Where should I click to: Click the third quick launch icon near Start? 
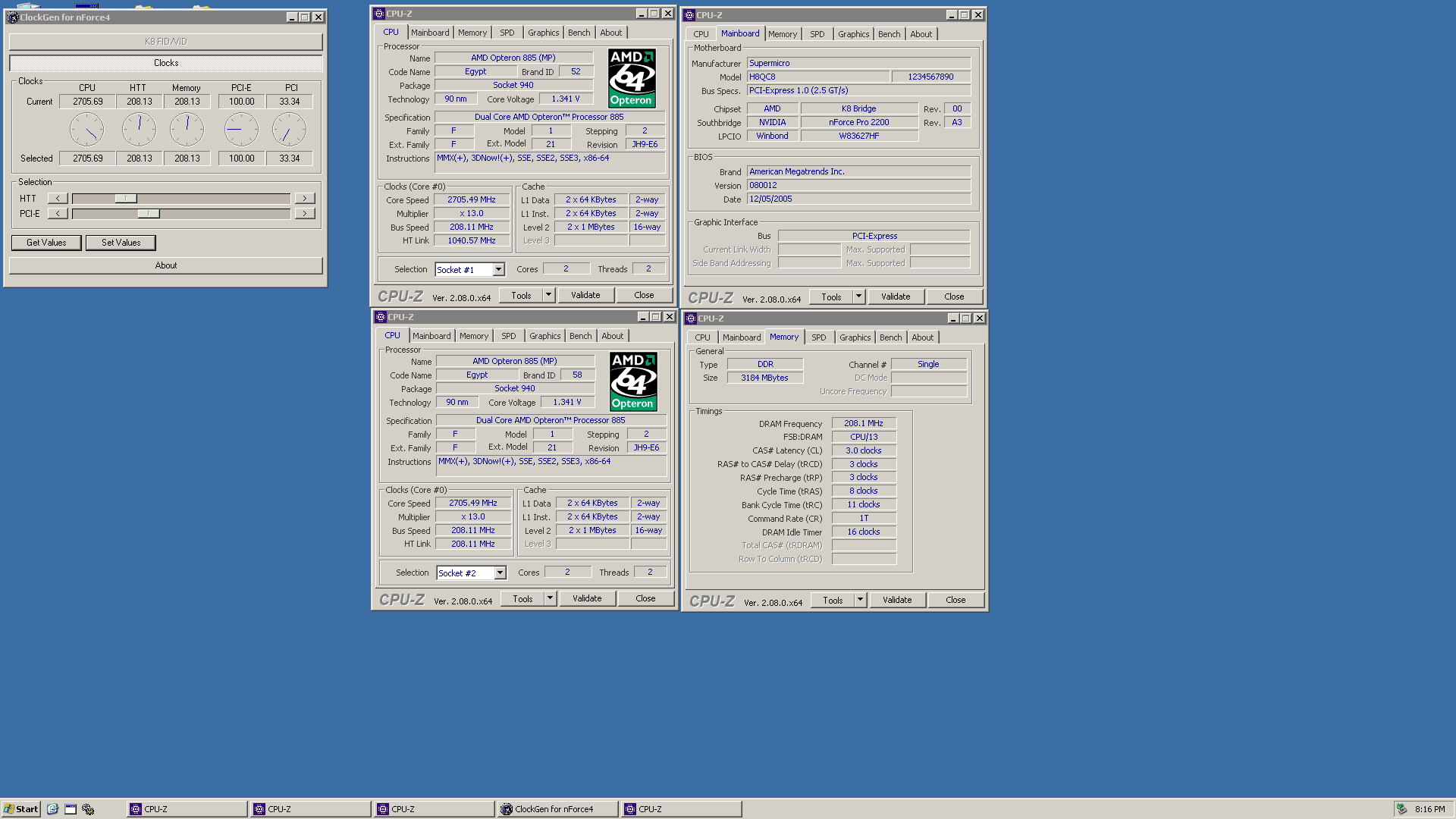pos(88,809)
